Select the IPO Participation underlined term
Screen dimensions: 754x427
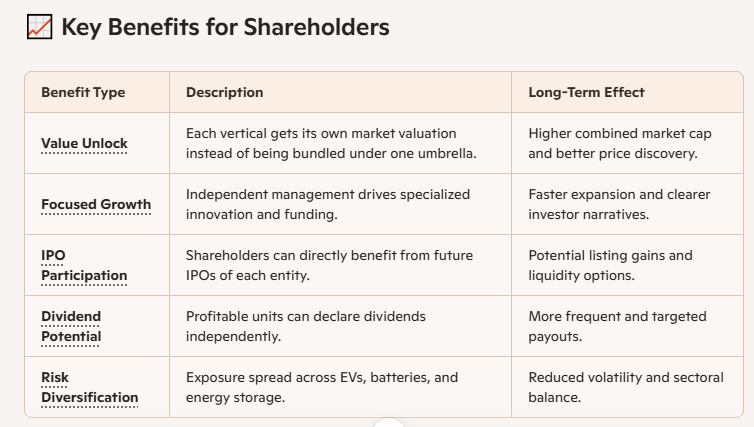(84, 265)
